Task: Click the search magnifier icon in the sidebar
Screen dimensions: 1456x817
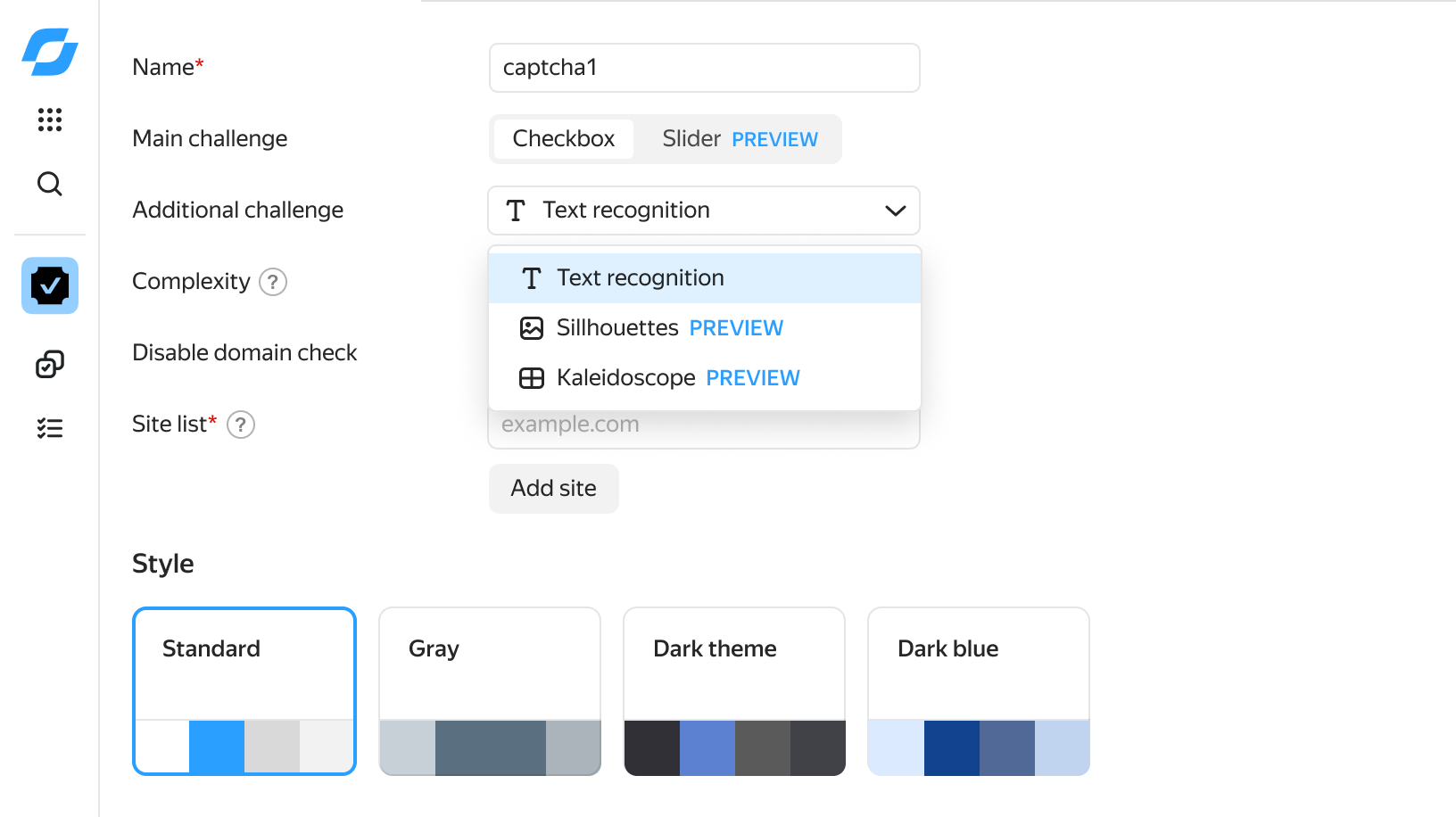Action: tap(50, 184)
